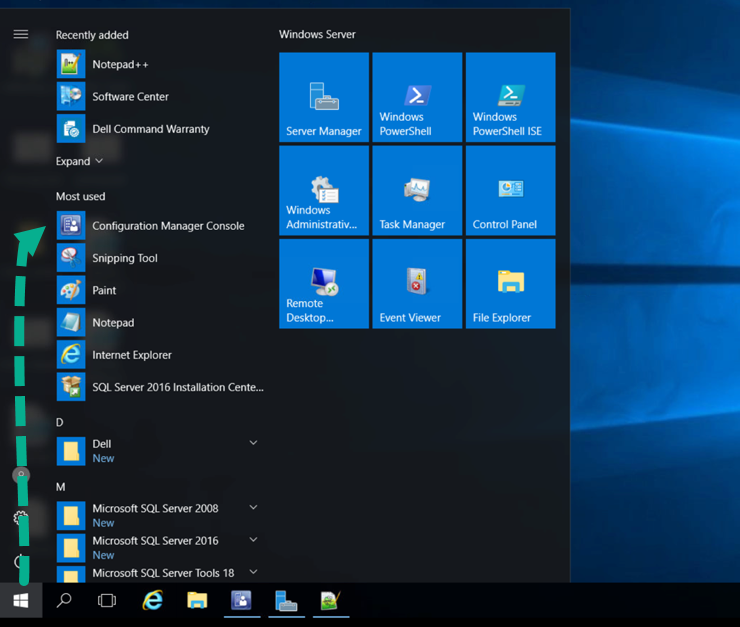Open taskbar search magnifier

click(x=64, y=601)
